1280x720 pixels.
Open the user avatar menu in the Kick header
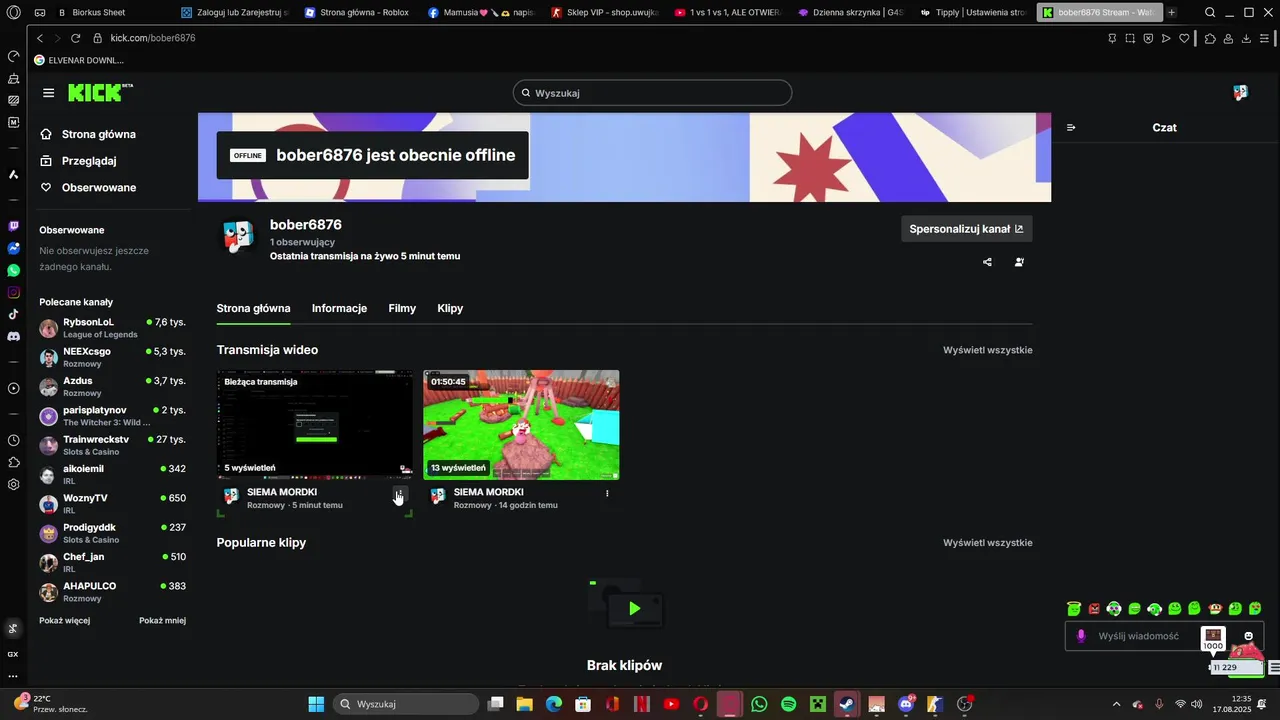pyautogui.click(x=1241, y=93)
